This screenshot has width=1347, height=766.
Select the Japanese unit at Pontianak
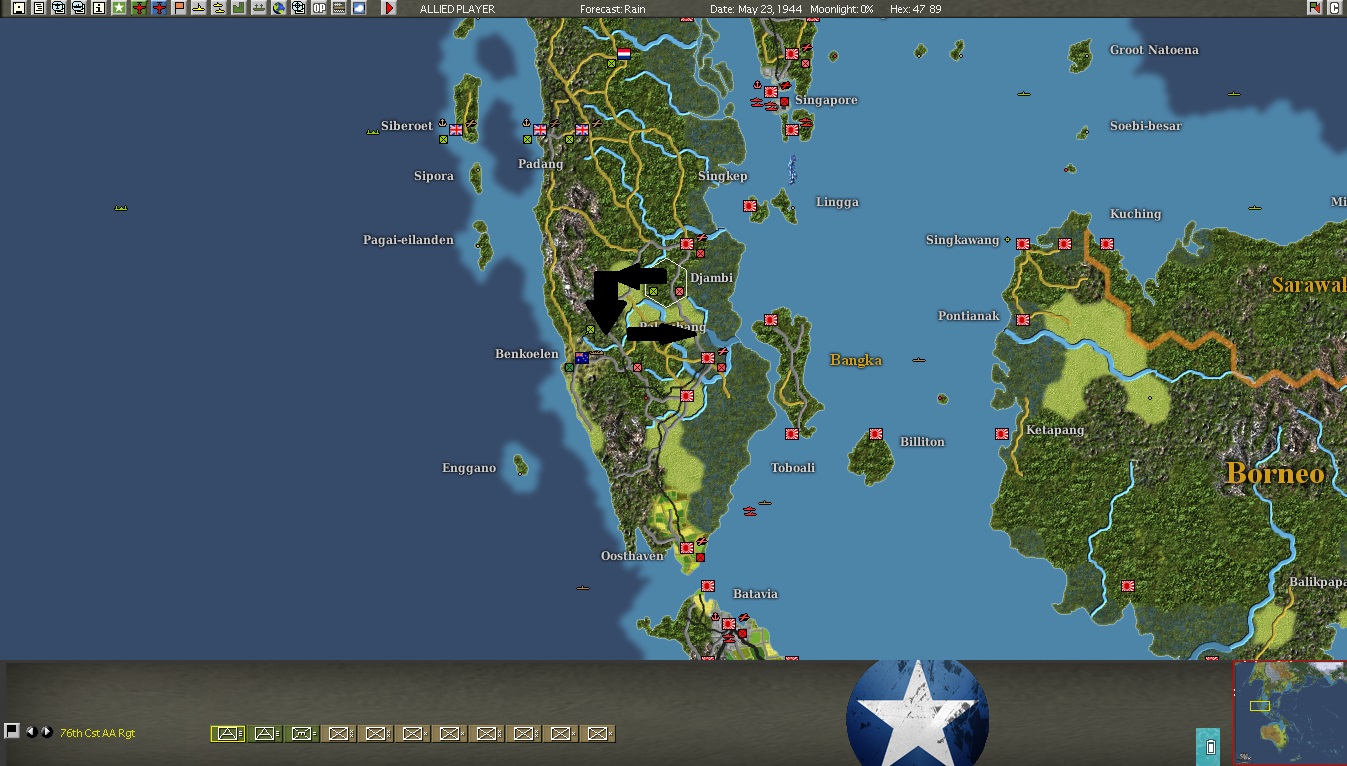pos(1023,320)
